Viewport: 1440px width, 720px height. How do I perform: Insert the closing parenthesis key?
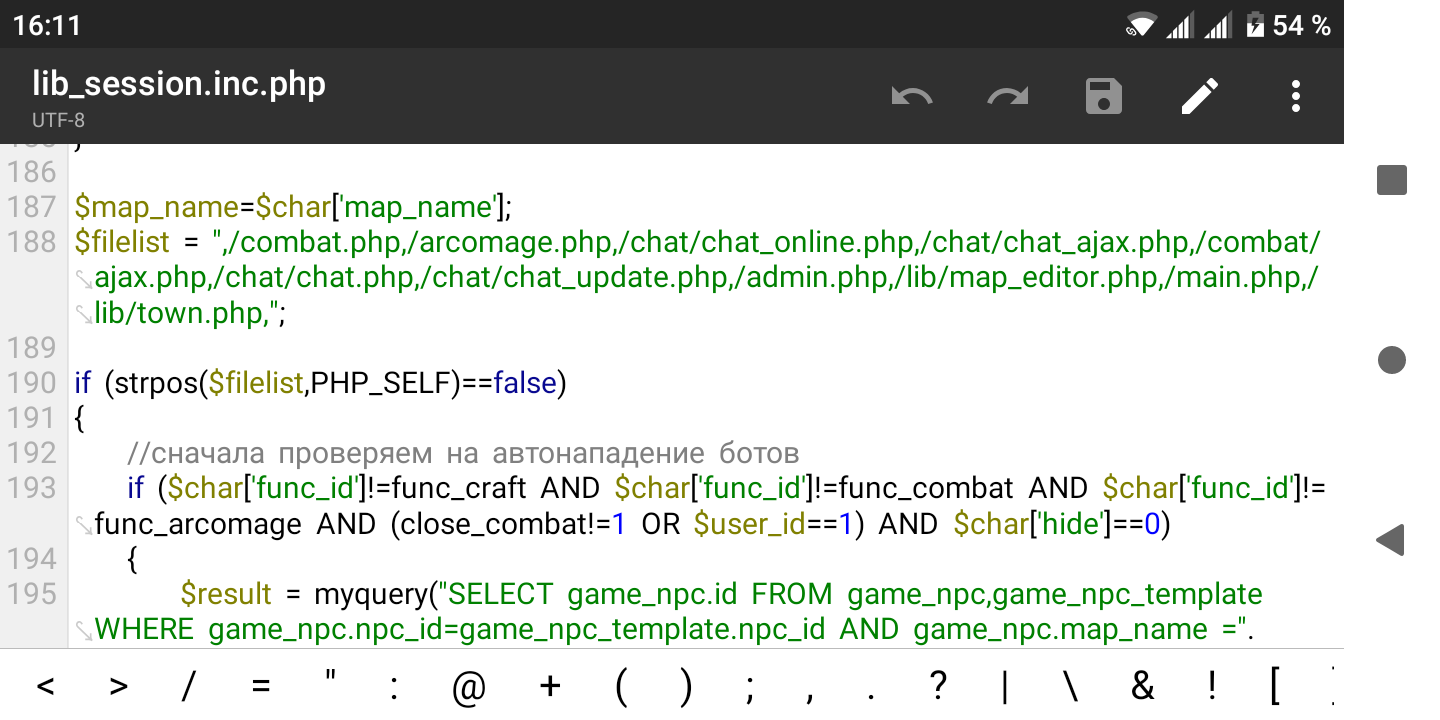685,686
